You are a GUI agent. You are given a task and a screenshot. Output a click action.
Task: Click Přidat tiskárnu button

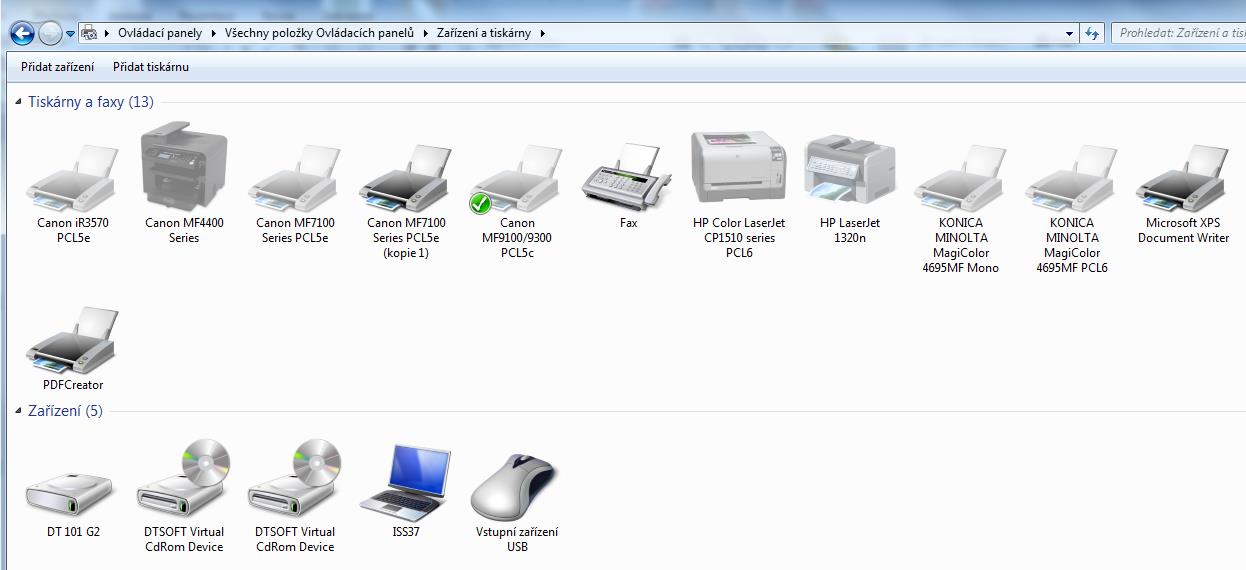tap(151, 67)
